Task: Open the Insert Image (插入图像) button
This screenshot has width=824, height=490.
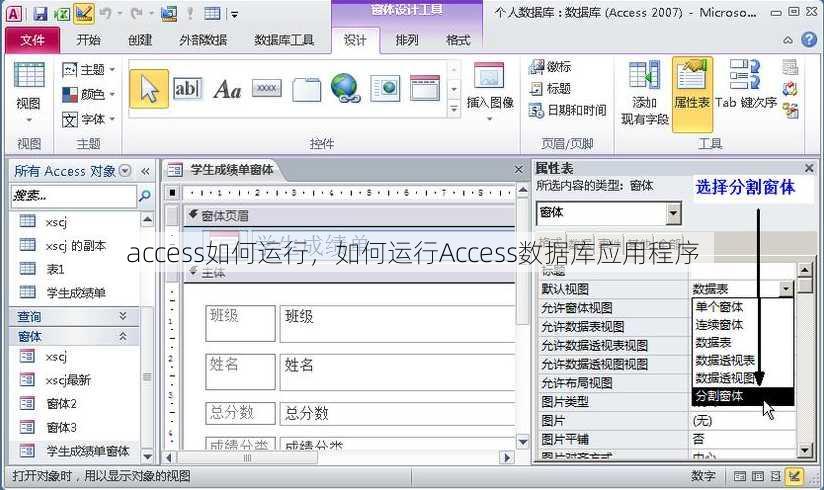Action: coord(489,91)
